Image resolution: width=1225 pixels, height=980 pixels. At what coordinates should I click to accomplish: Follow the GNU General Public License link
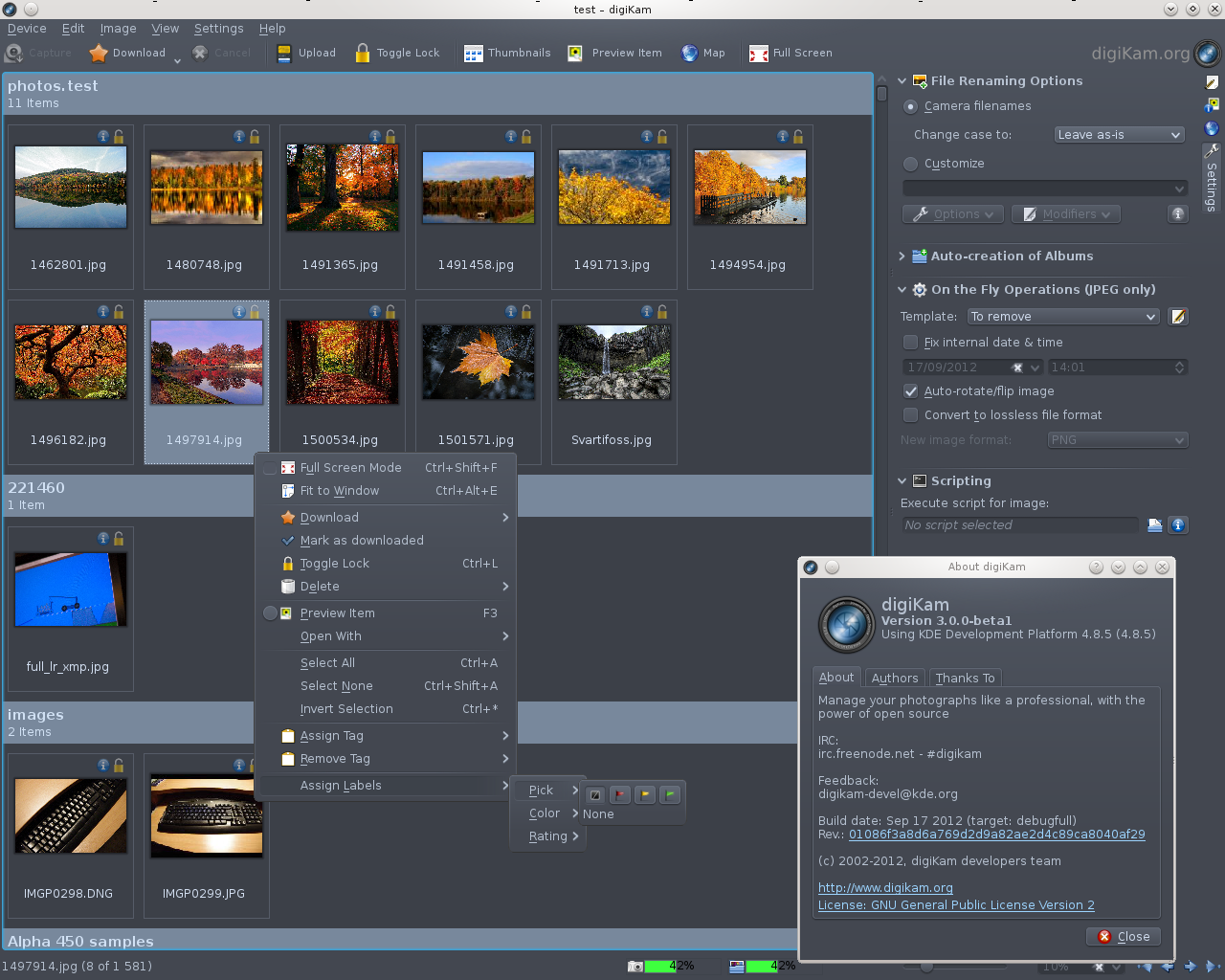(x=955, y=904)
